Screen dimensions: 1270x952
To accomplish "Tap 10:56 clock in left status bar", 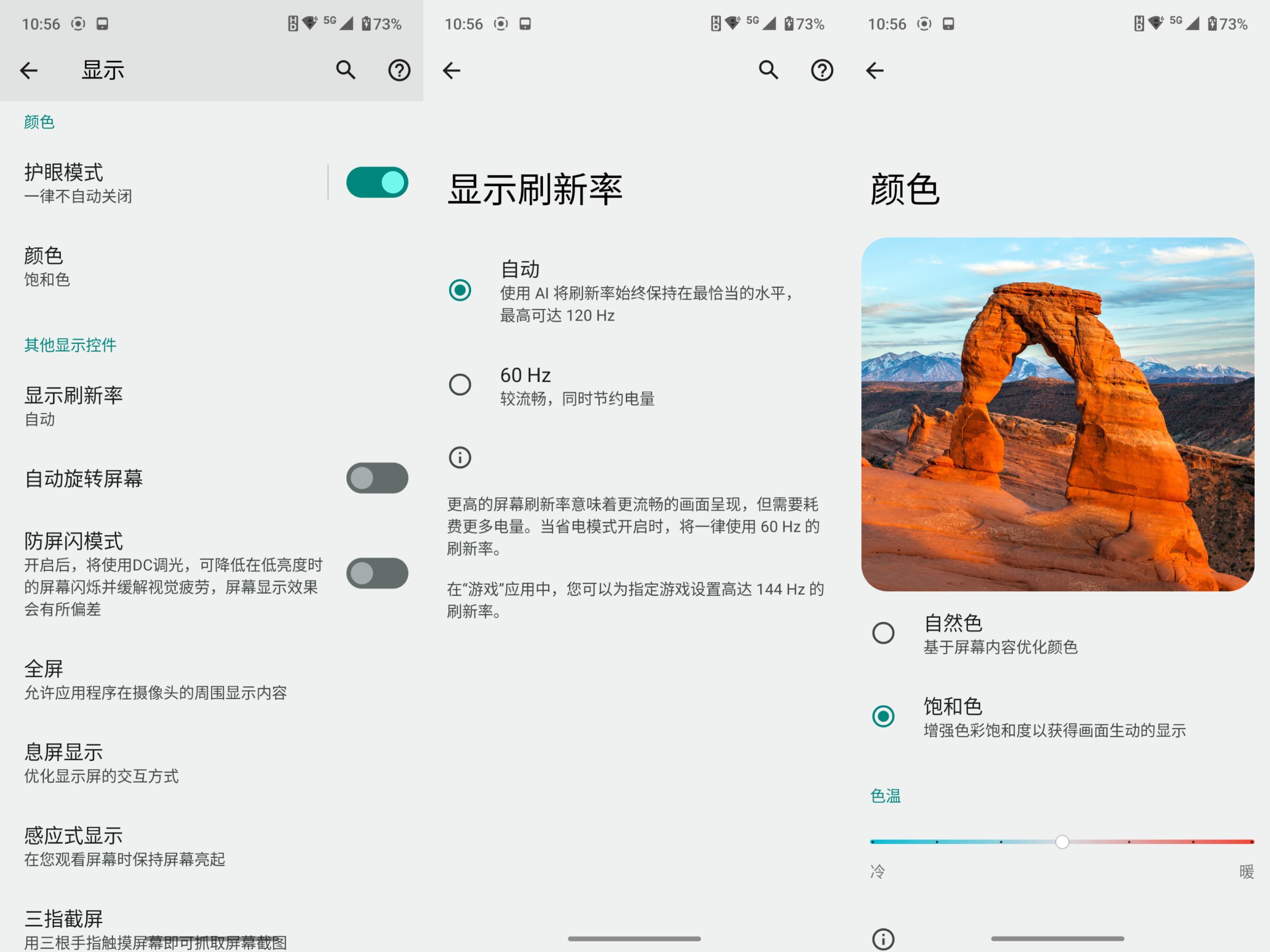I will coord(41,23).
